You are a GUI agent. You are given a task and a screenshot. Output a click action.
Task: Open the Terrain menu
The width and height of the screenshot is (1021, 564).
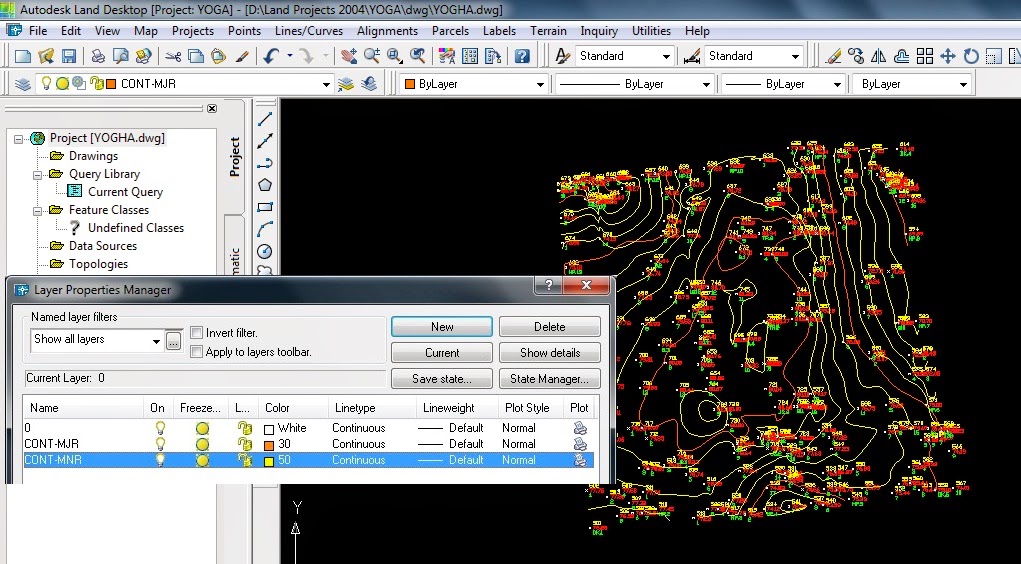click(x=548, y=31)
